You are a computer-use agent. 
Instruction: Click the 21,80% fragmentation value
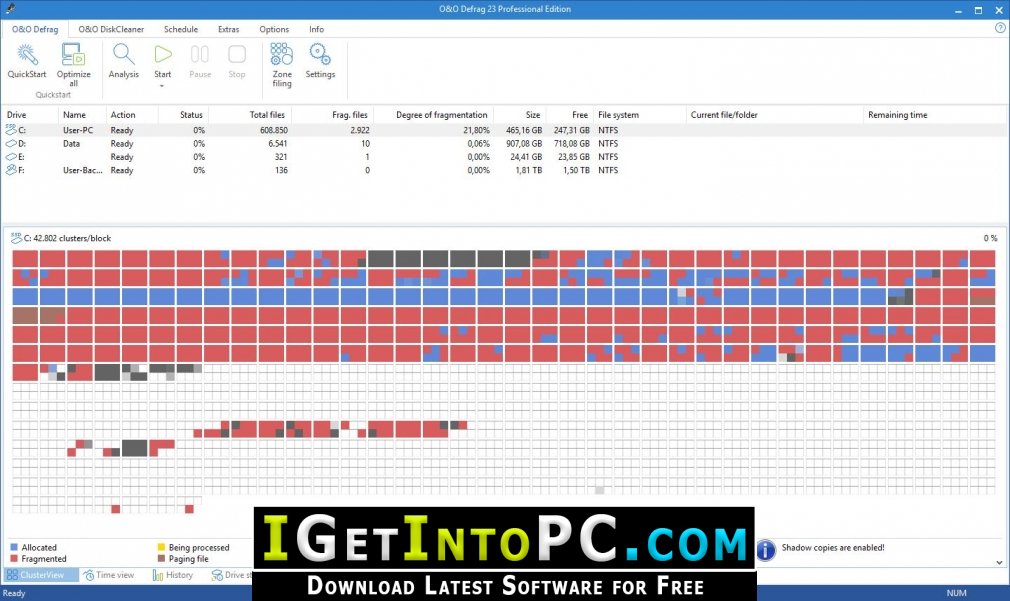point(477,130)
